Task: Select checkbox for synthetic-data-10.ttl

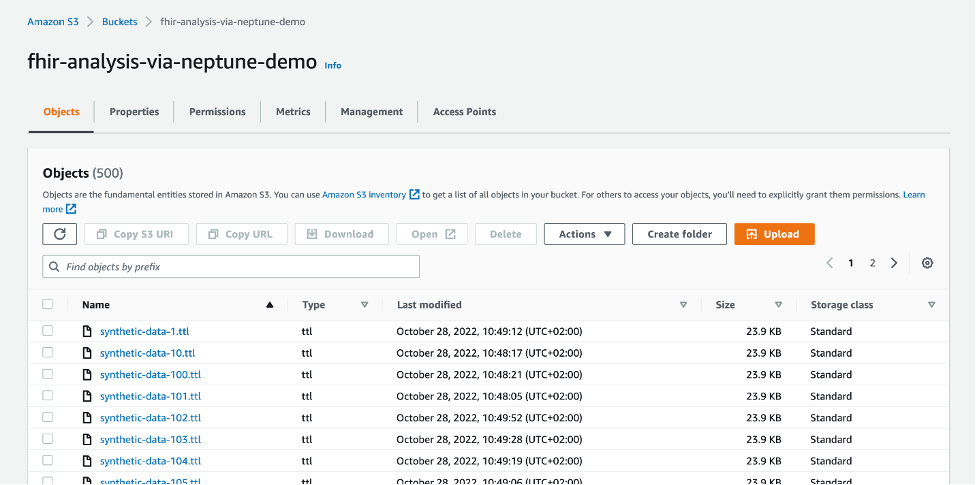Action: [47, 353]
